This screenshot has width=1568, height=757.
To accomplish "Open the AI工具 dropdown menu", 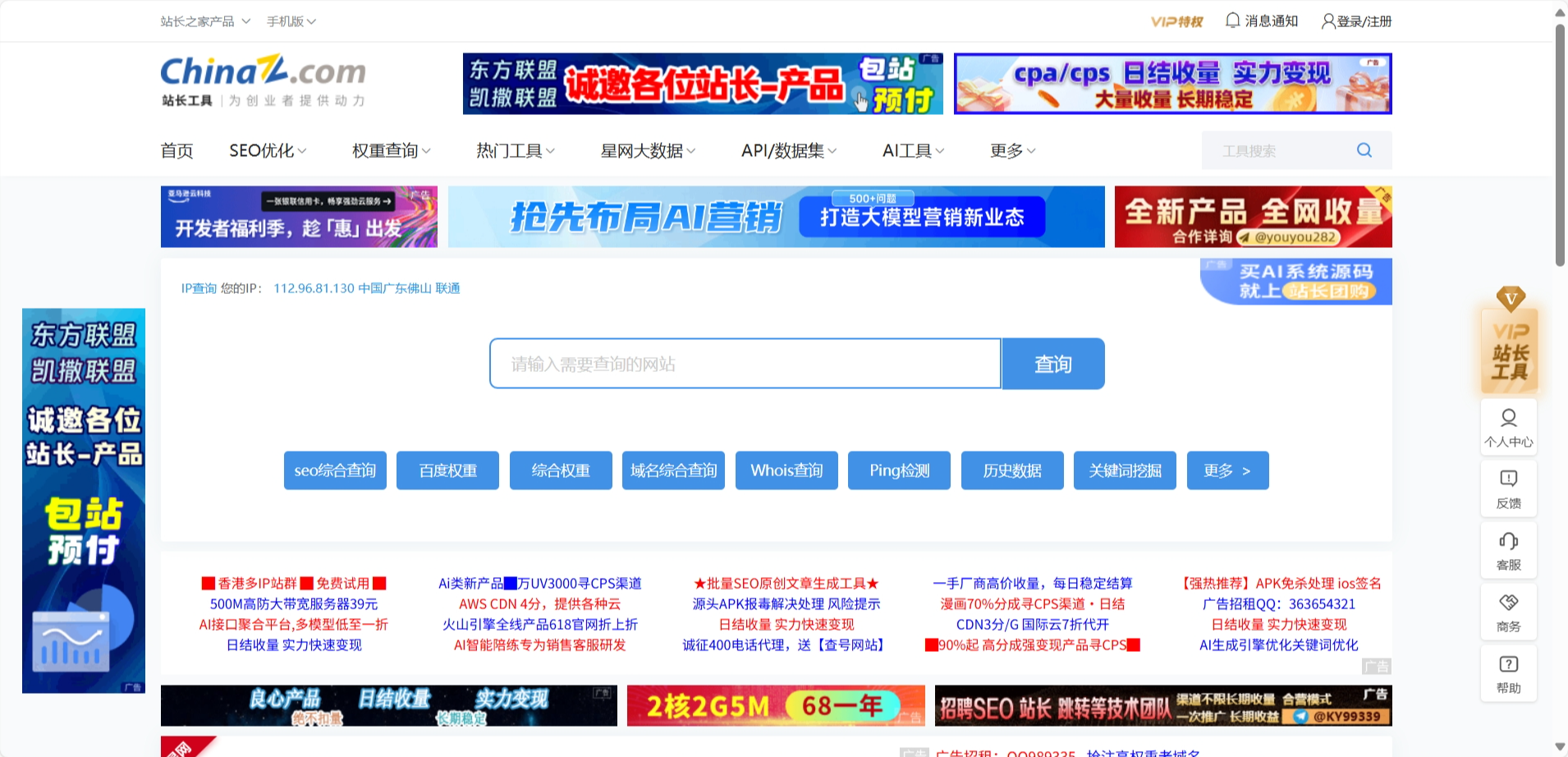I will click(x=911, y=150).
